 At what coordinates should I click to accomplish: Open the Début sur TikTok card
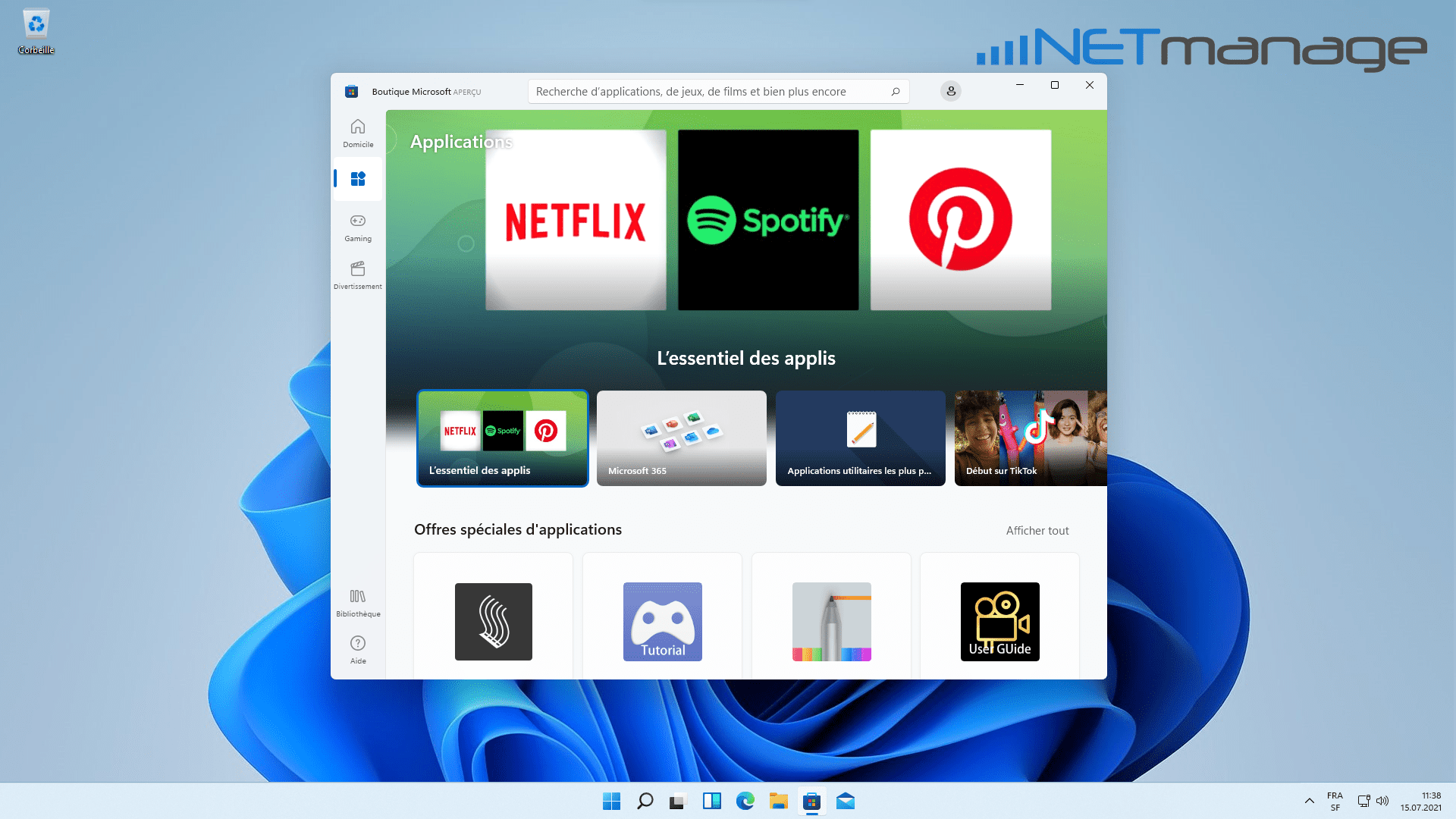pos(1031,438)
